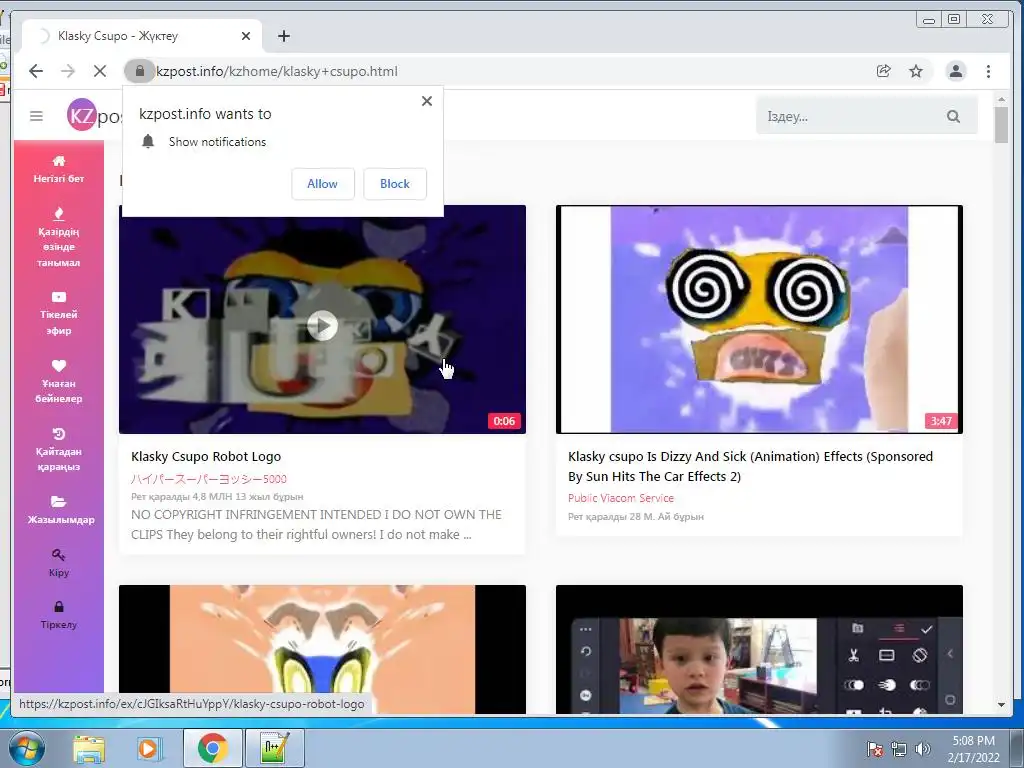Open the dizzy spiral-eyes video thumbnail
The width and height of the screenshot is (1024, 768).
point(759,319)
